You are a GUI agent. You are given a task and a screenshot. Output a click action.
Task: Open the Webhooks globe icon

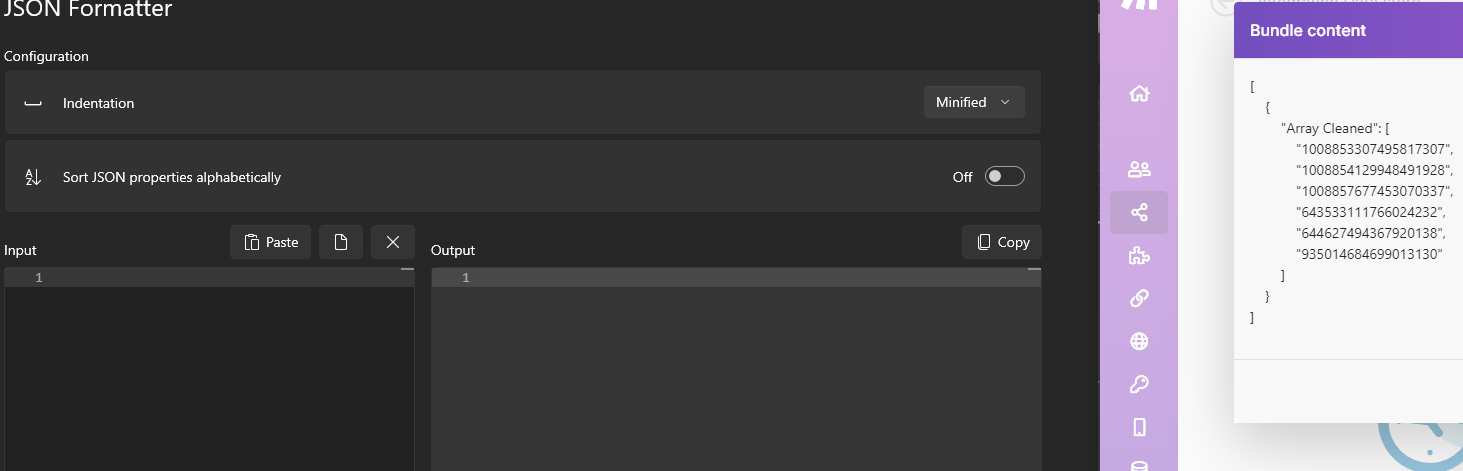(x=1138, y=341)
